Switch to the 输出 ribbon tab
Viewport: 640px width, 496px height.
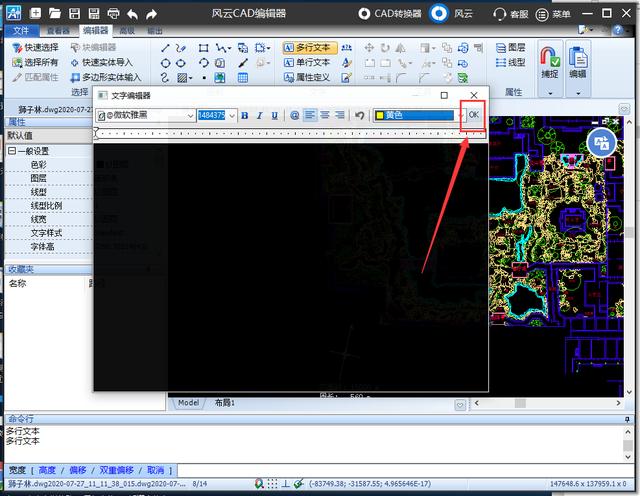[155, 31]
